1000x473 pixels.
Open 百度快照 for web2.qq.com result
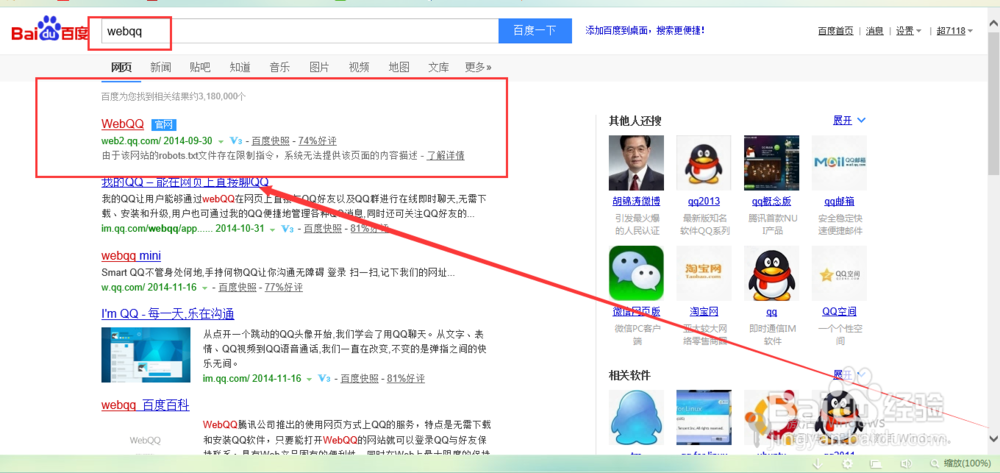pos(270,141)
